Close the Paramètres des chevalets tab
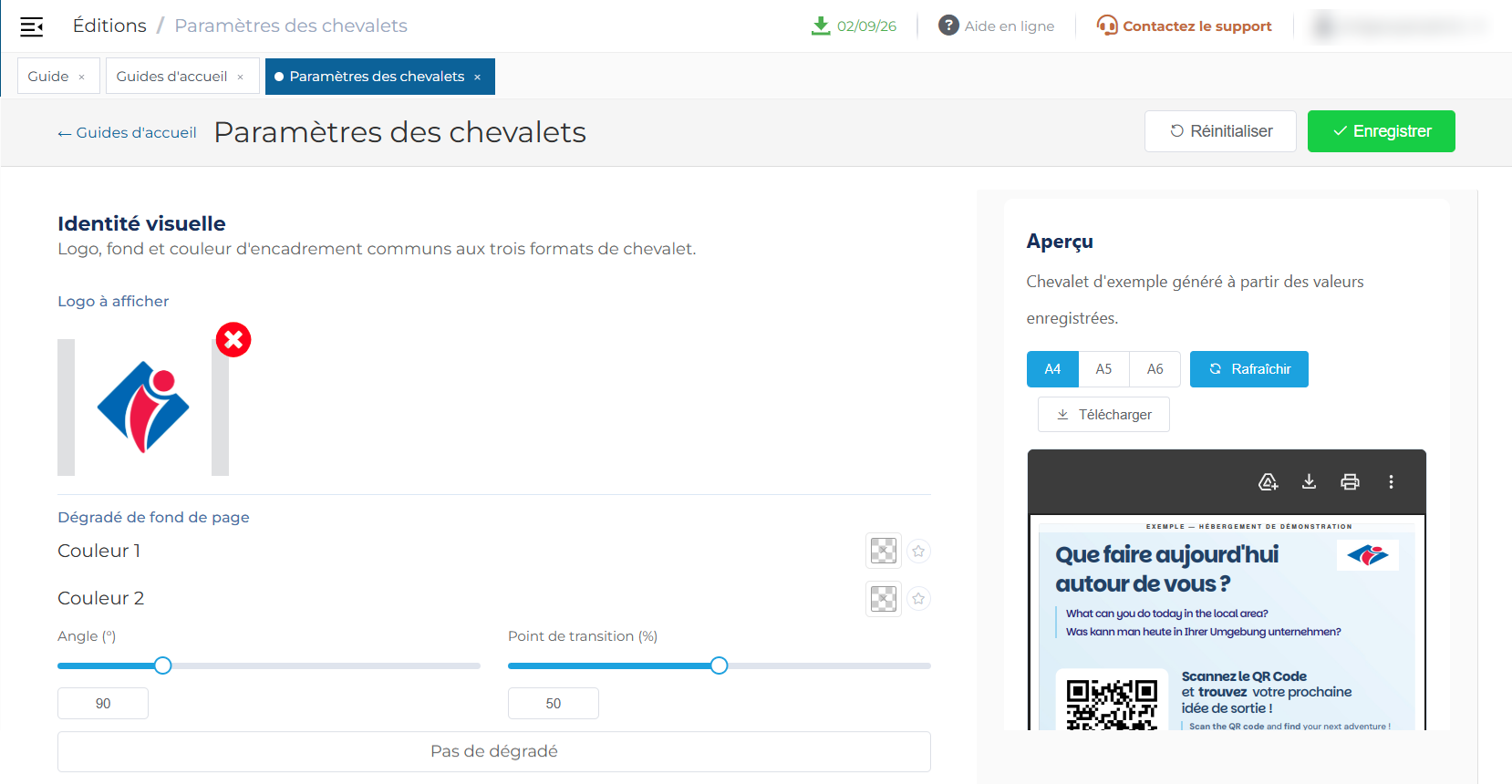 point(477,77)
